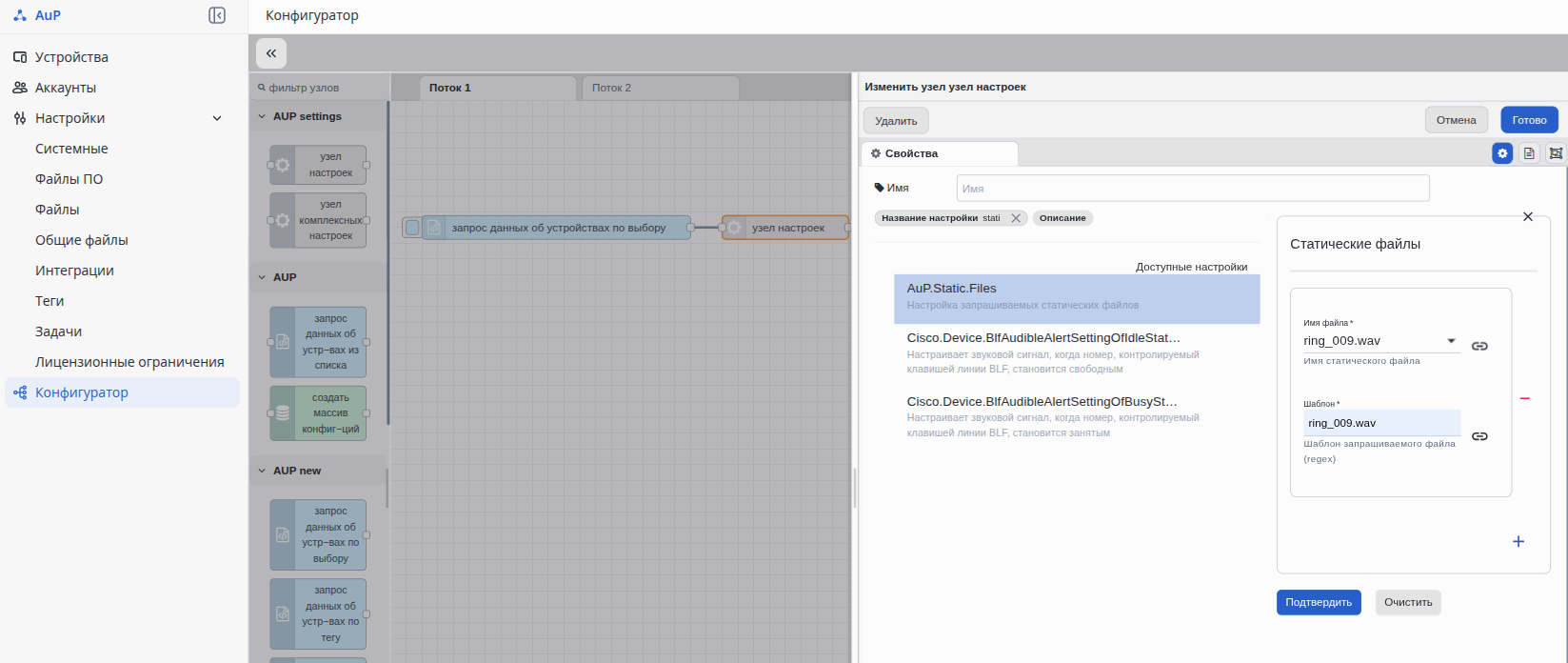Expand the Настройки menu chevron

tap(217, 118)
